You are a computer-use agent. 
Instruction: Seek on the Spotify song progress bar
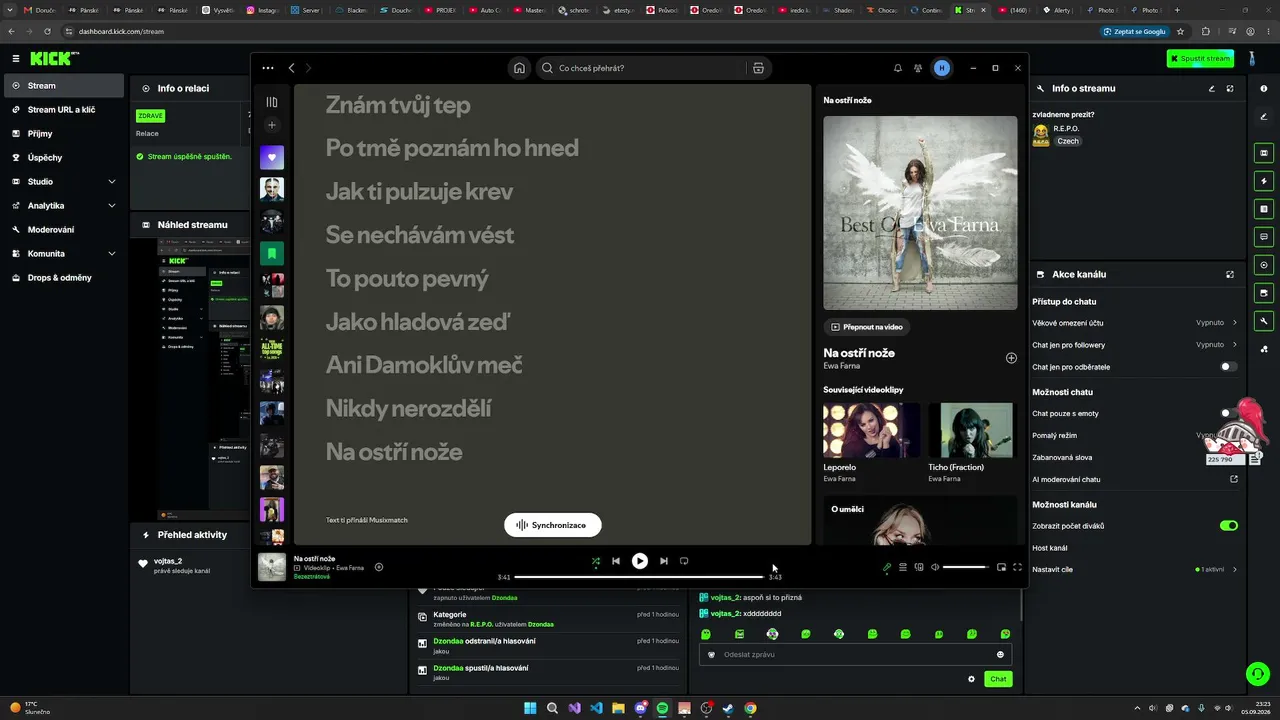click(x=639, y=577)
